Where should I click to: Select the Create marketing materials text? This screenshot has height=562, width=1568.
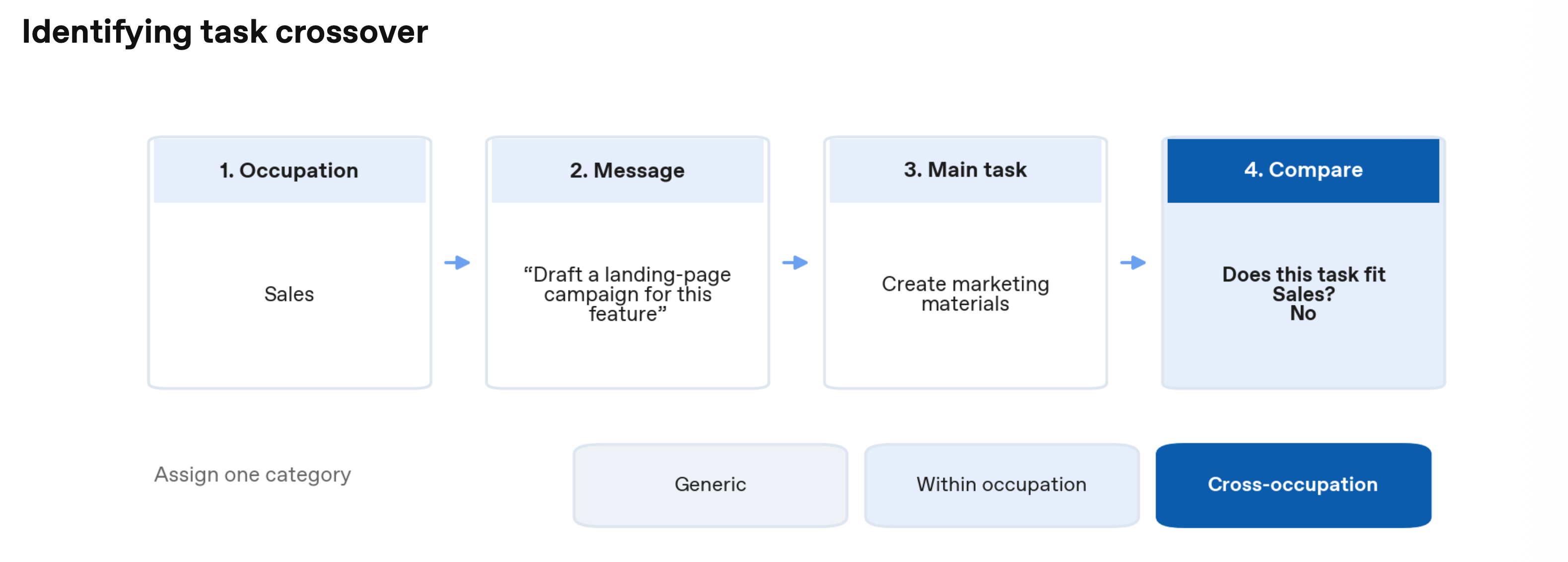[x=965, y=293]
